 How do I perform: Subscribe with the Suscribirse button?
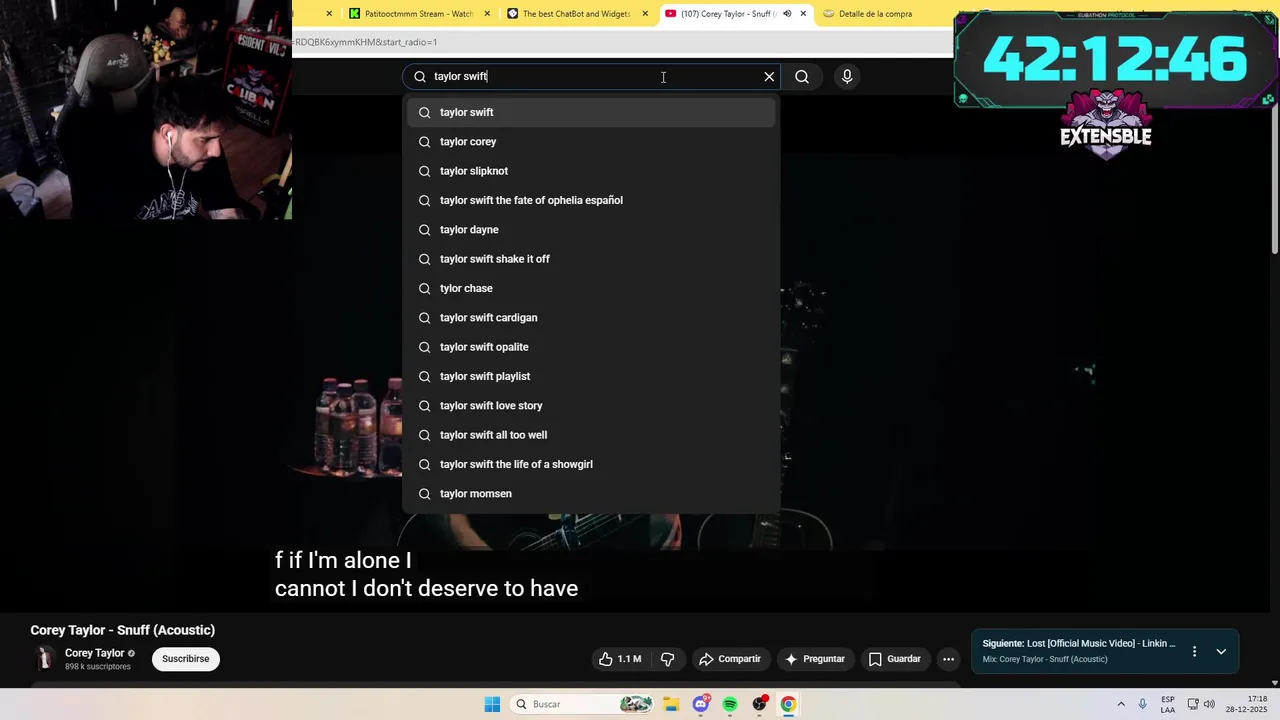(x=186, y=659)
